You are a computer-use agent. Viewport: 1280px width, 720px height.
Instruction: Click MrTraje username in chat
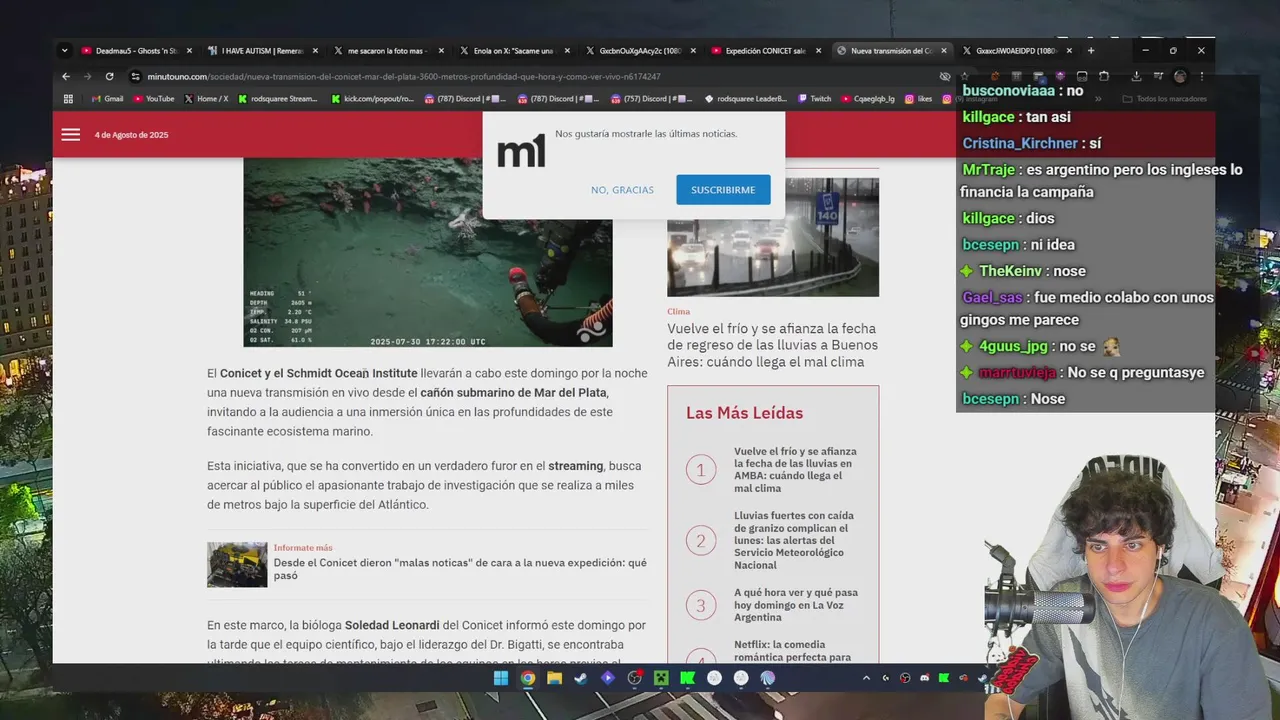point(989,169)
